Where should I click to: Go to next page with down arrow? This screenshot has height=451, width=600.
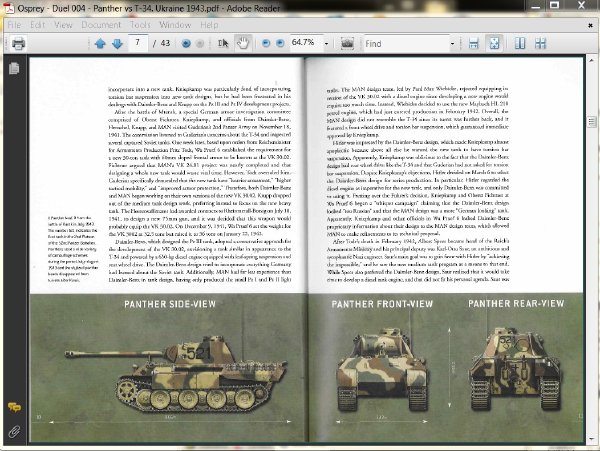tap(117, 43)
